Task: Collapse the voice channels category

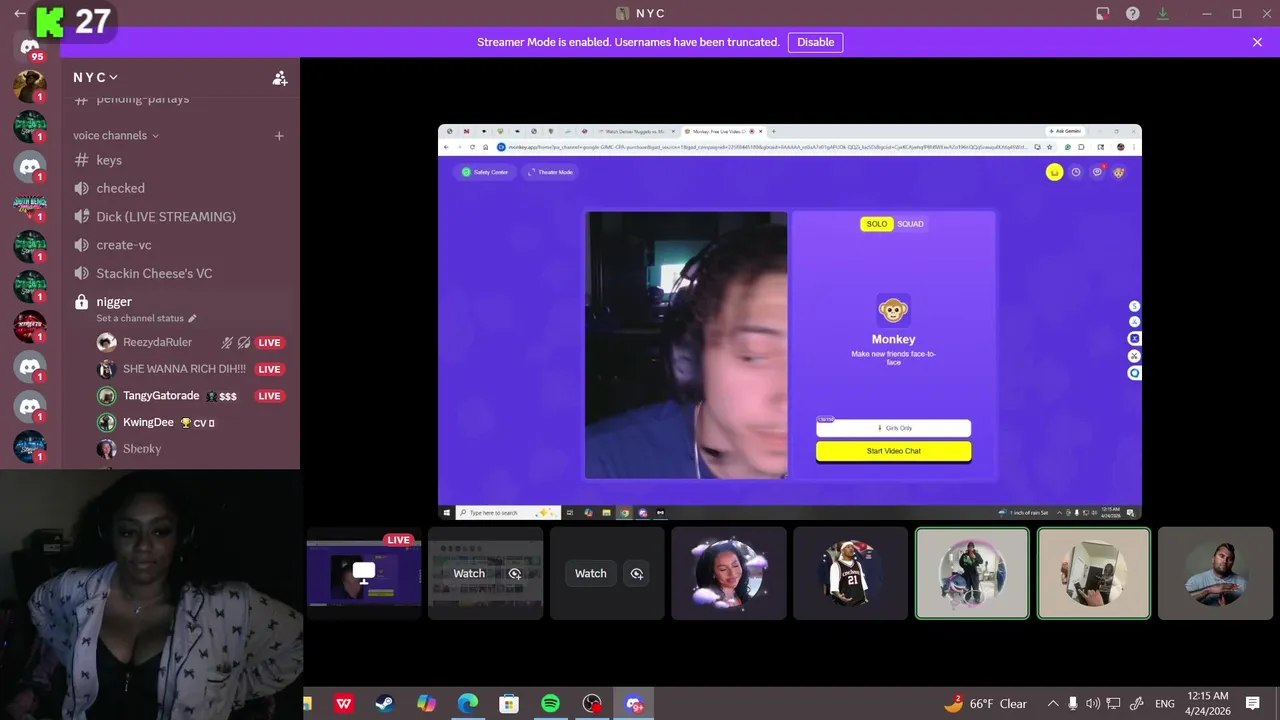Action: click(116, 136)
